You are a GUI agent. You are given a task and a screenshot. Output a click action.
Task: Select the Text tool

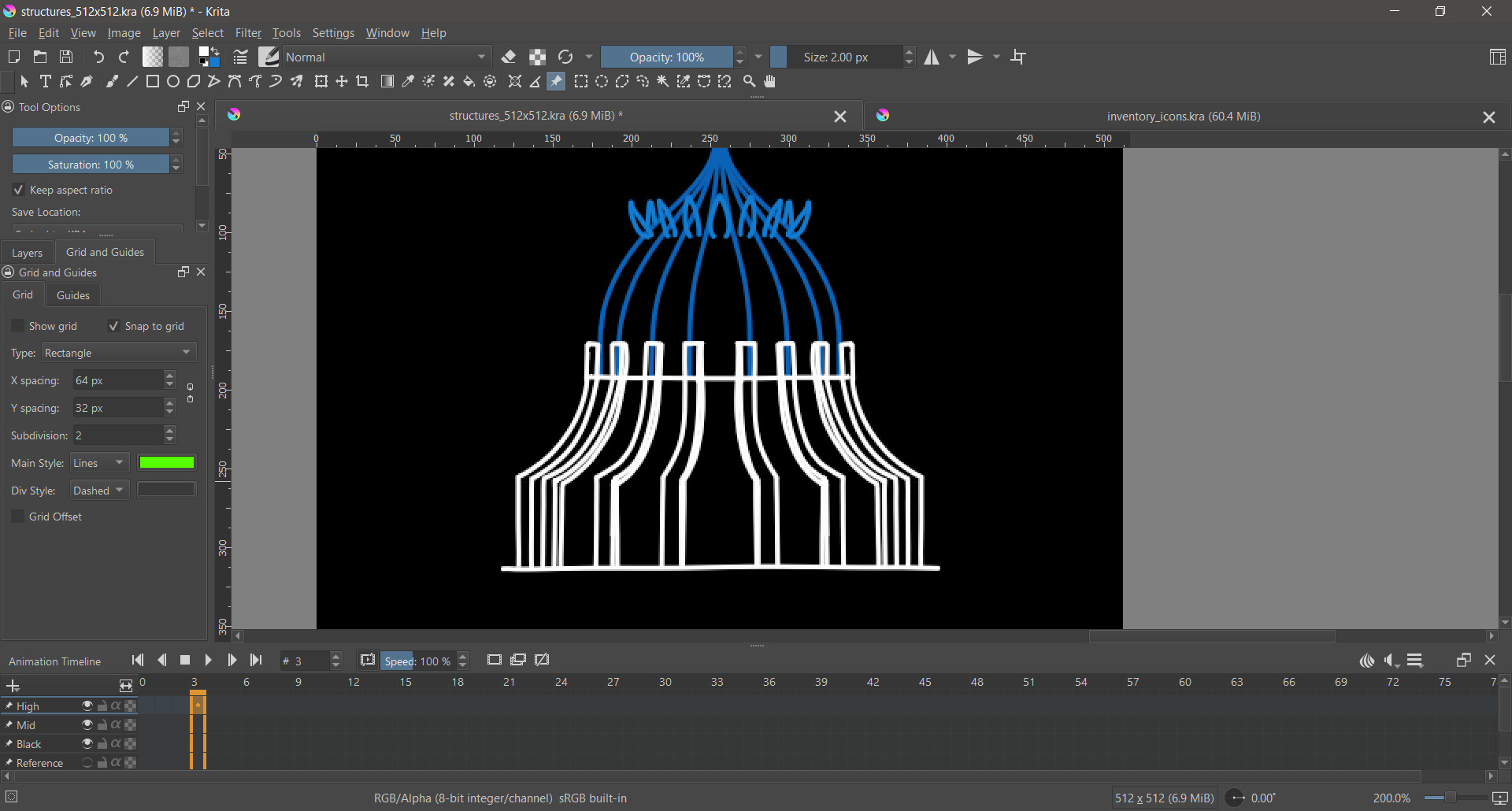(x=46, y=82)
